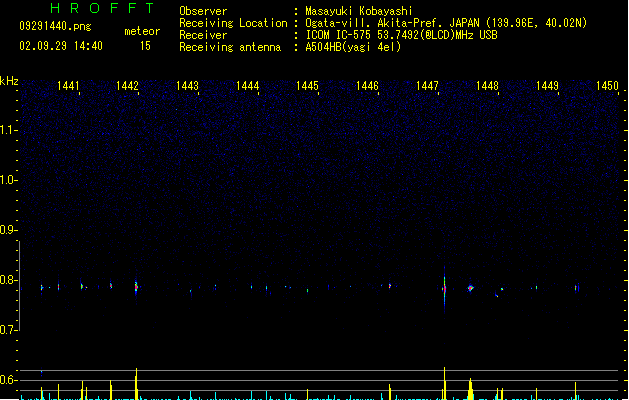
Task: Click the Receiving Location label
Action: [x=233, y=23]
